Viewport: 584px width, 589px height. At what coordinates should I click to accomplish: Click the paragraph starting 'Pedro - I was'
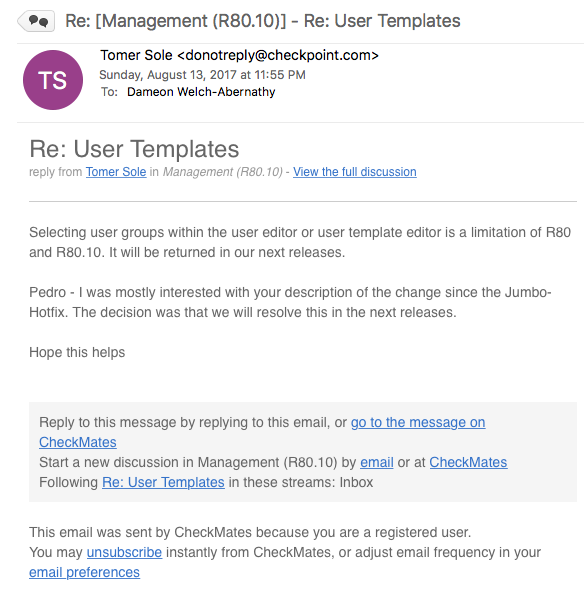(290, 302)
